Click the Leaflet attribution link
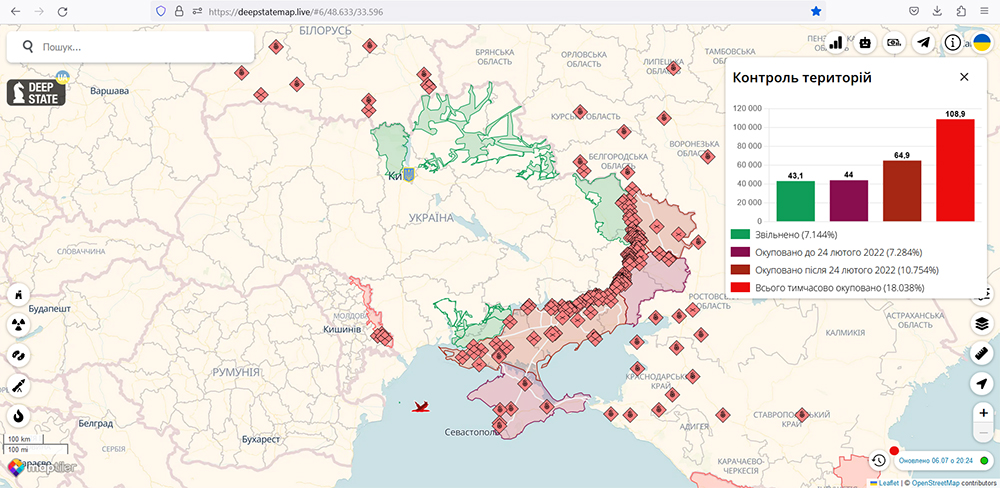Screen dimensions: 1000x488 click(x=888, y=483)
